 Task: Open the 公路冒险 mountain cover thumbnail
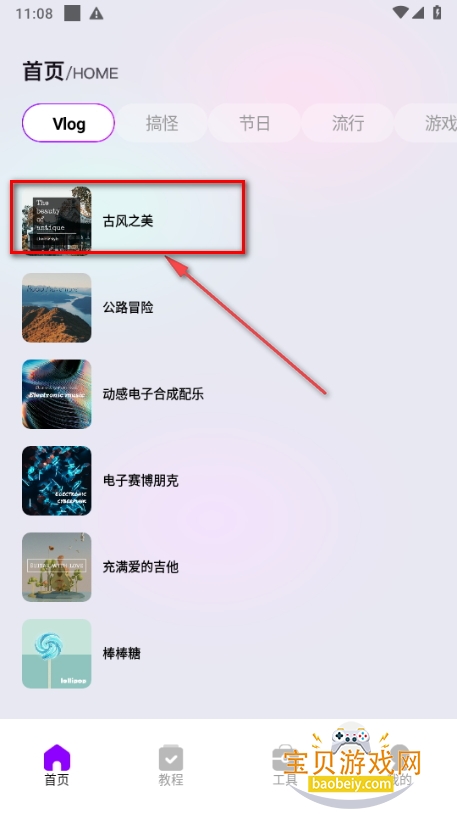coord(57,308)
